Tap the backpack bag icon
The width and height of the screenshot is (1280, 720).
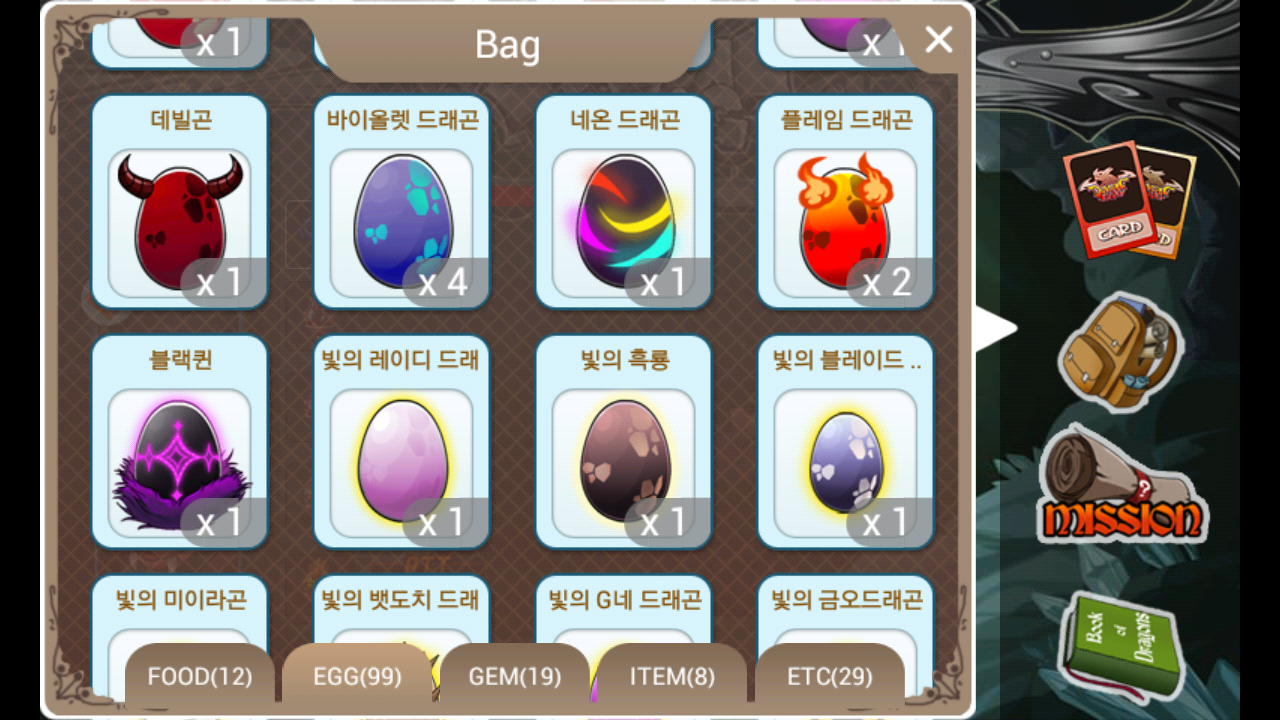[x=1121, y=352]
